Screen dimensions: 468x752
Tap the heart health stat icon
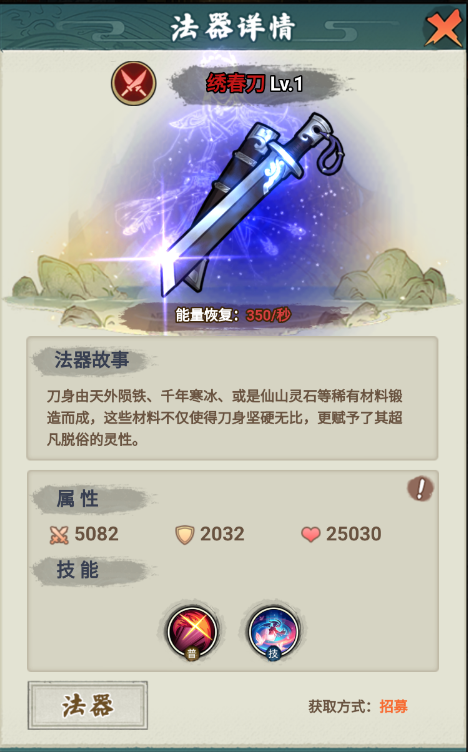pyautogui.click(x=310, y=535)
